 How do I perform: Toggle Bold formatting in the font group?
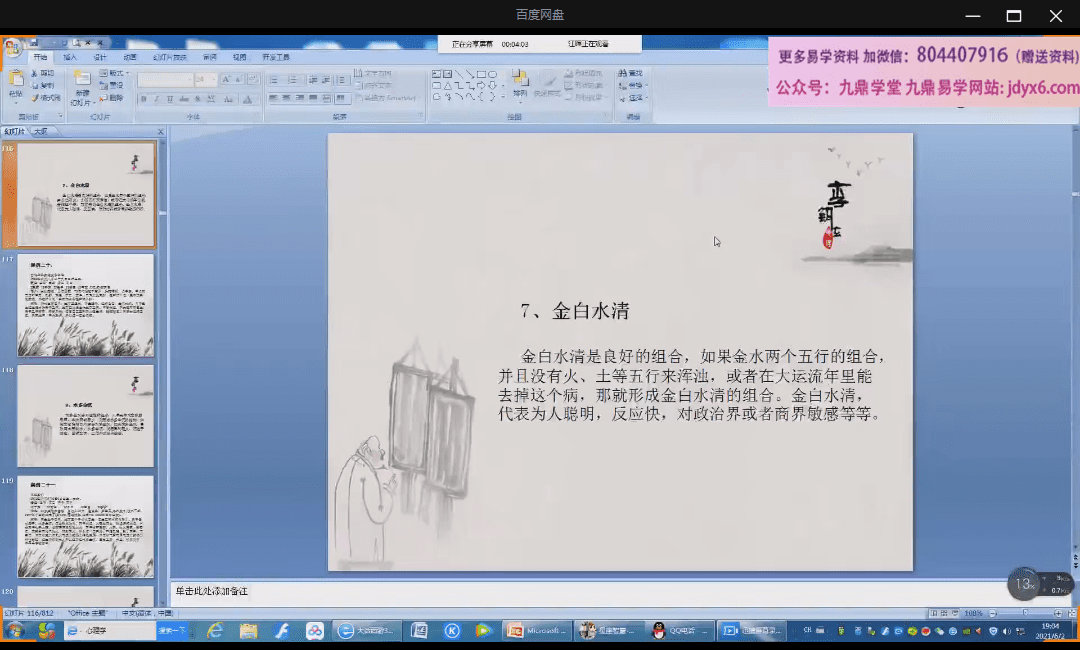point(144,99)
